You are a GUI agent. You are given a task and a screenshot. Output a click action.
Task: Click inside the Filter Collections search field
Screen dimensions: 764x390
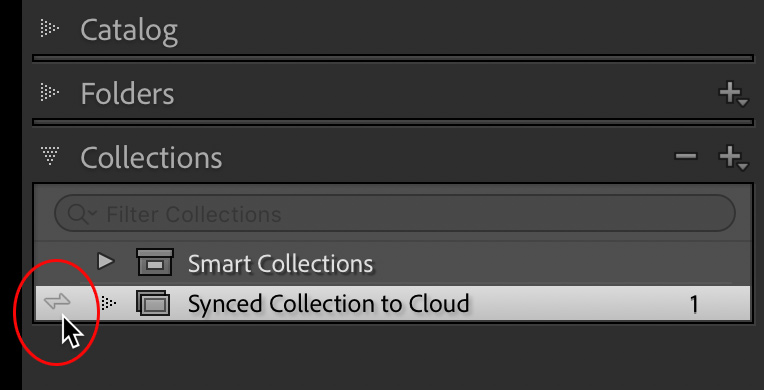(x=395, y=214)
